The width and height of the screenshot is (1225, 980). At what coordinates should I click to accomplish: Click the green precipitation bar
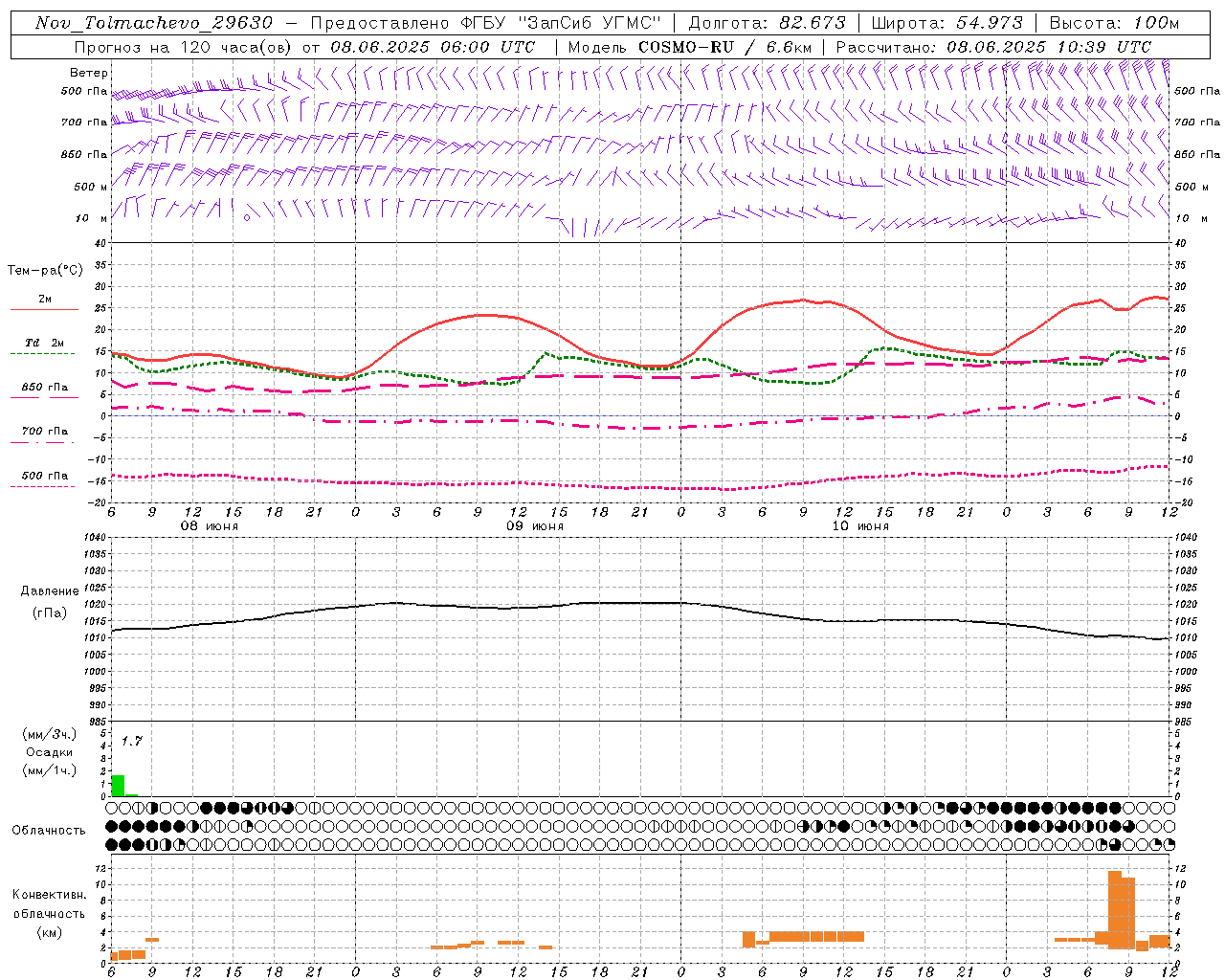click(119, 786)
